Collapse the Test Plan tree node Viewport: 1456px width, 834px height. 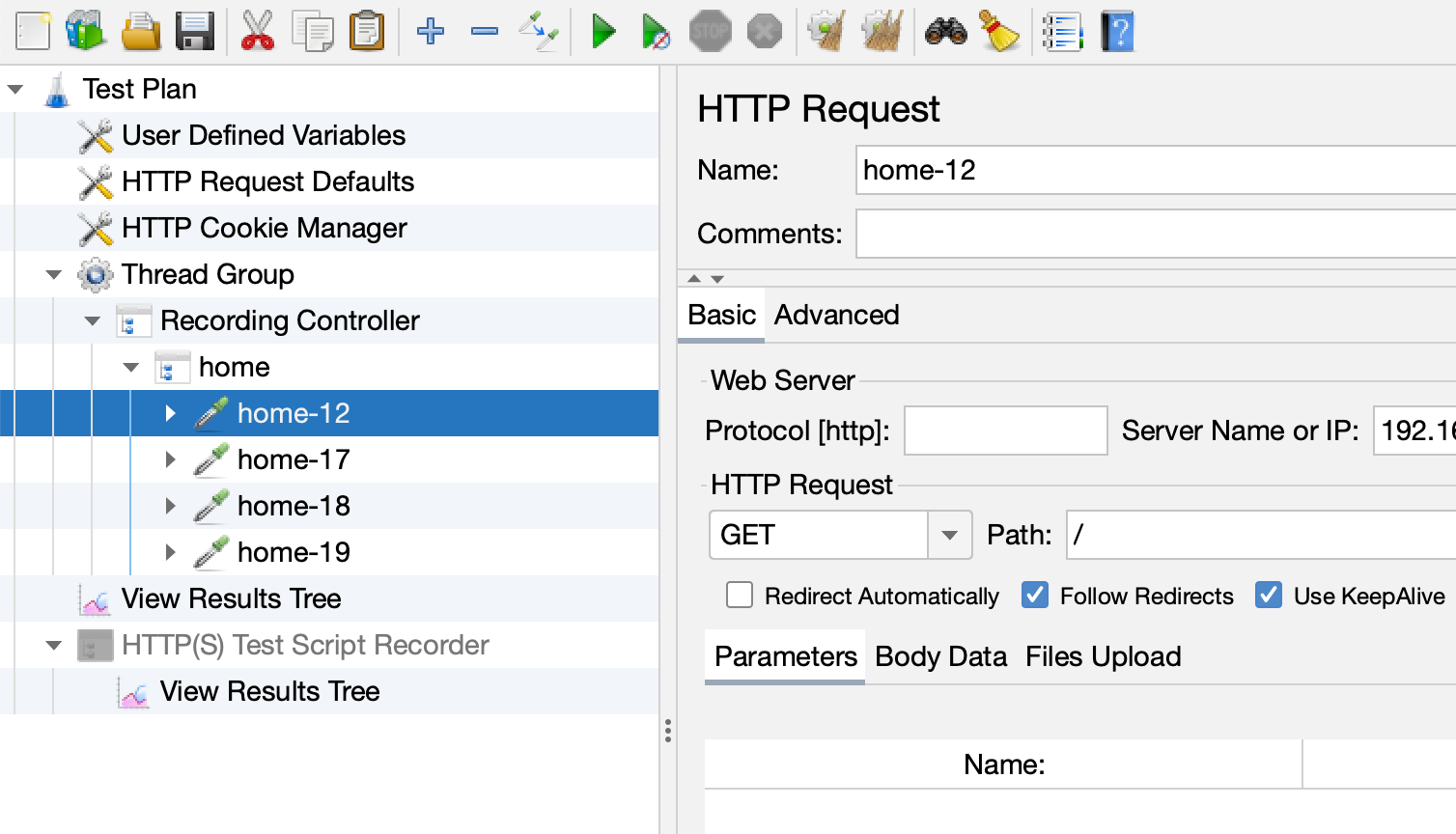point(15,89)
